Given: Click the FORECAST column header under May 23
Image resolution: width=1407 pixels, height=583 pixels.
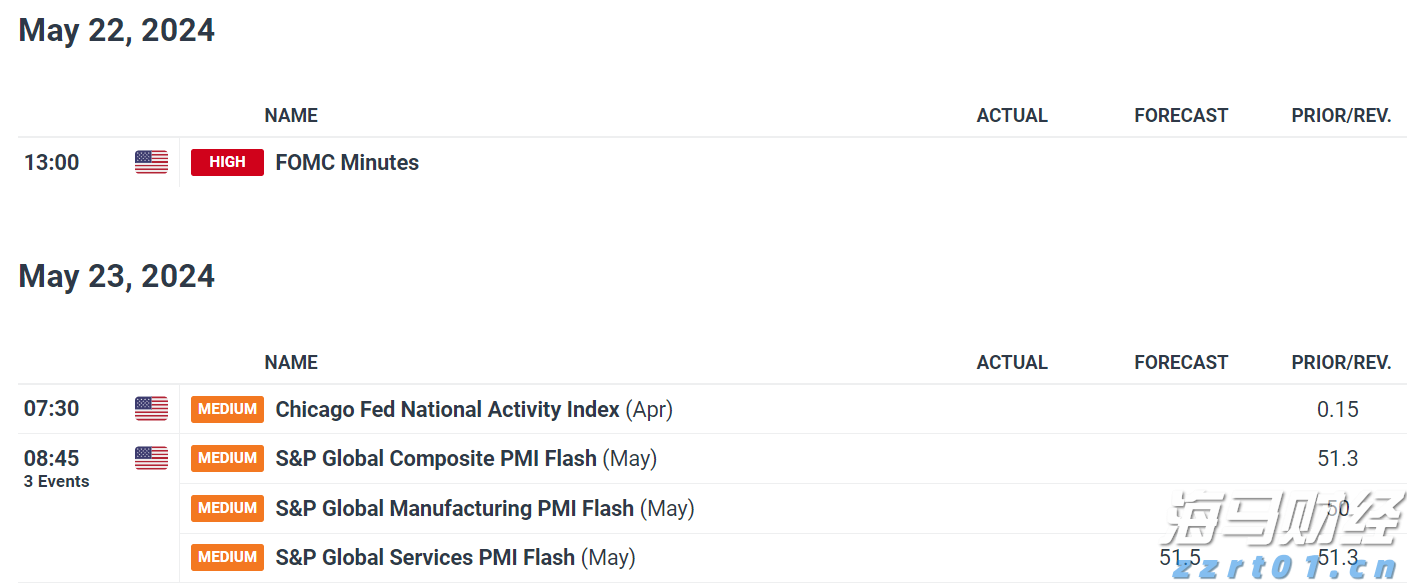Looking at the screenshot, I should 1181,362.
